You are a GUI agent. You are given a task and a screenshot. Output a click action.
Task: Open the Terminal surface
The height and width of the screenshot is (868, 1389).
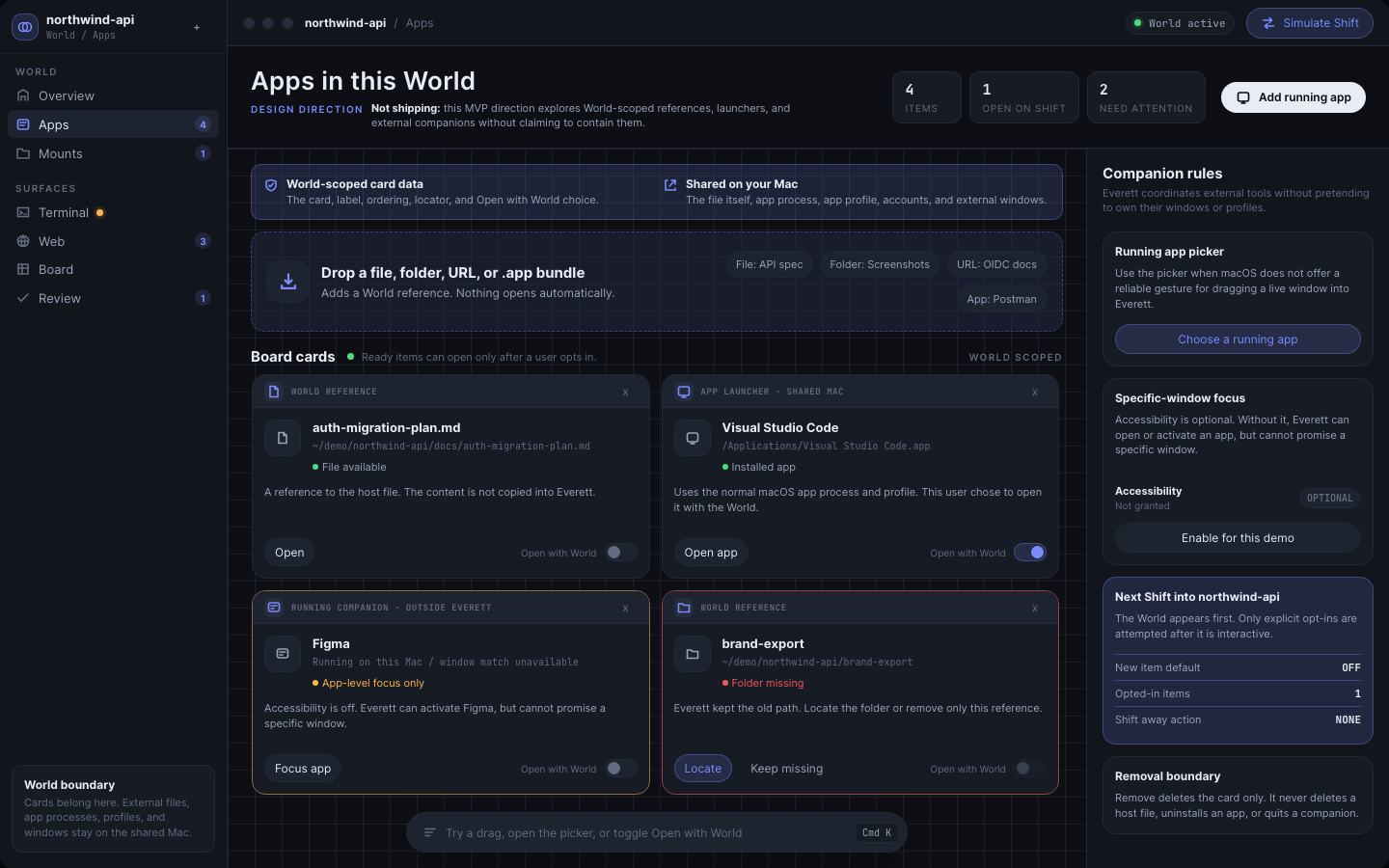(113, 212)
